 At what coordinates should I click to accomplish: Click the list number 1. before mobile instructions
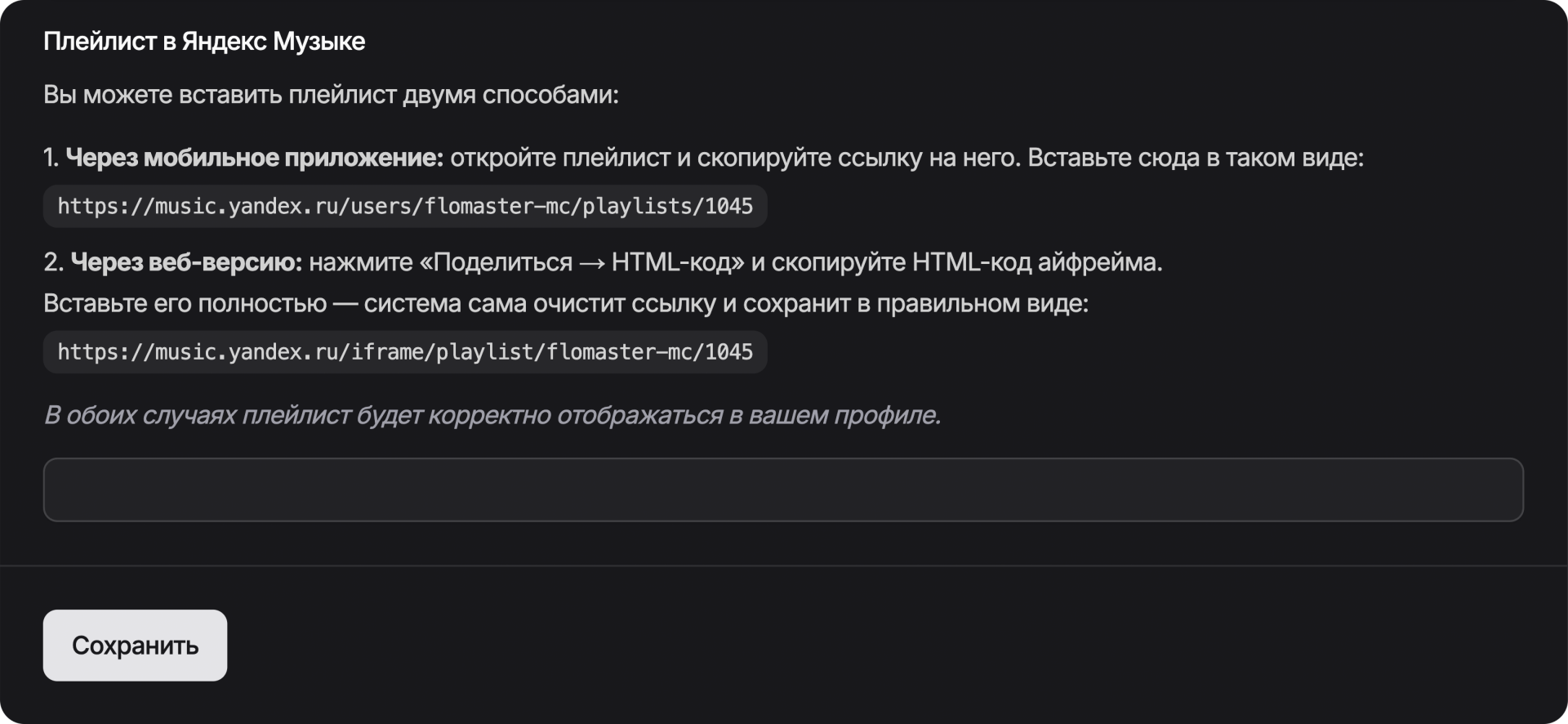click(51, 158)
